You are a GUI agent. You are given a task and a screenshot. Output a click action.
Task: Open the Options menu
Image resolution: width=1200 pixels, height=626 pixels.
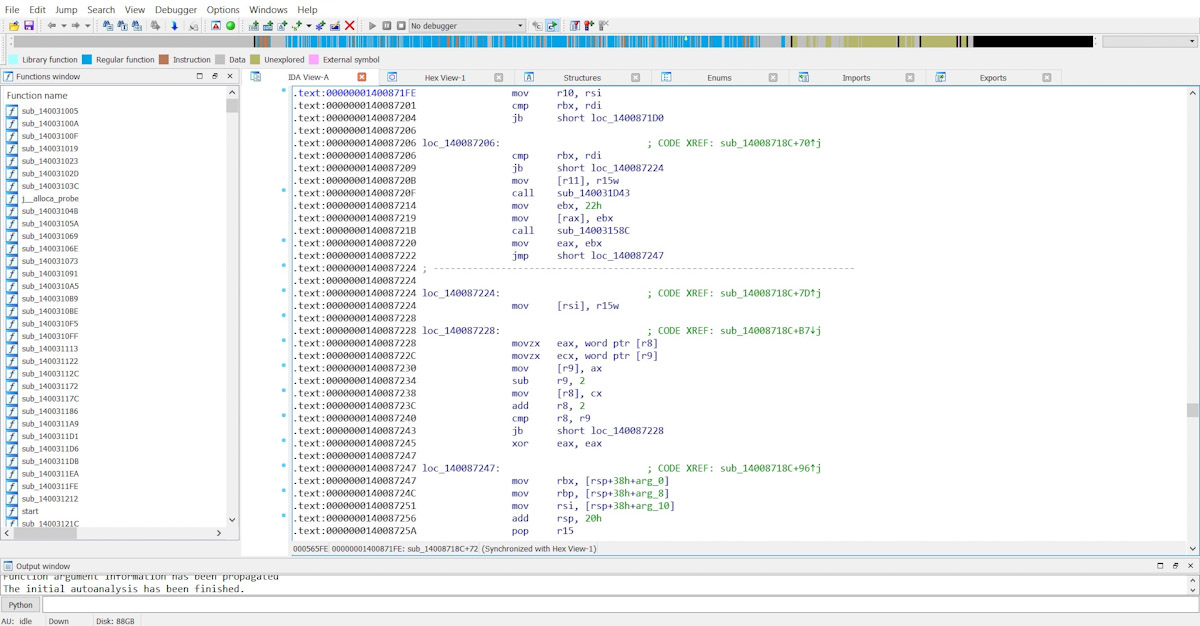[223, 9]
